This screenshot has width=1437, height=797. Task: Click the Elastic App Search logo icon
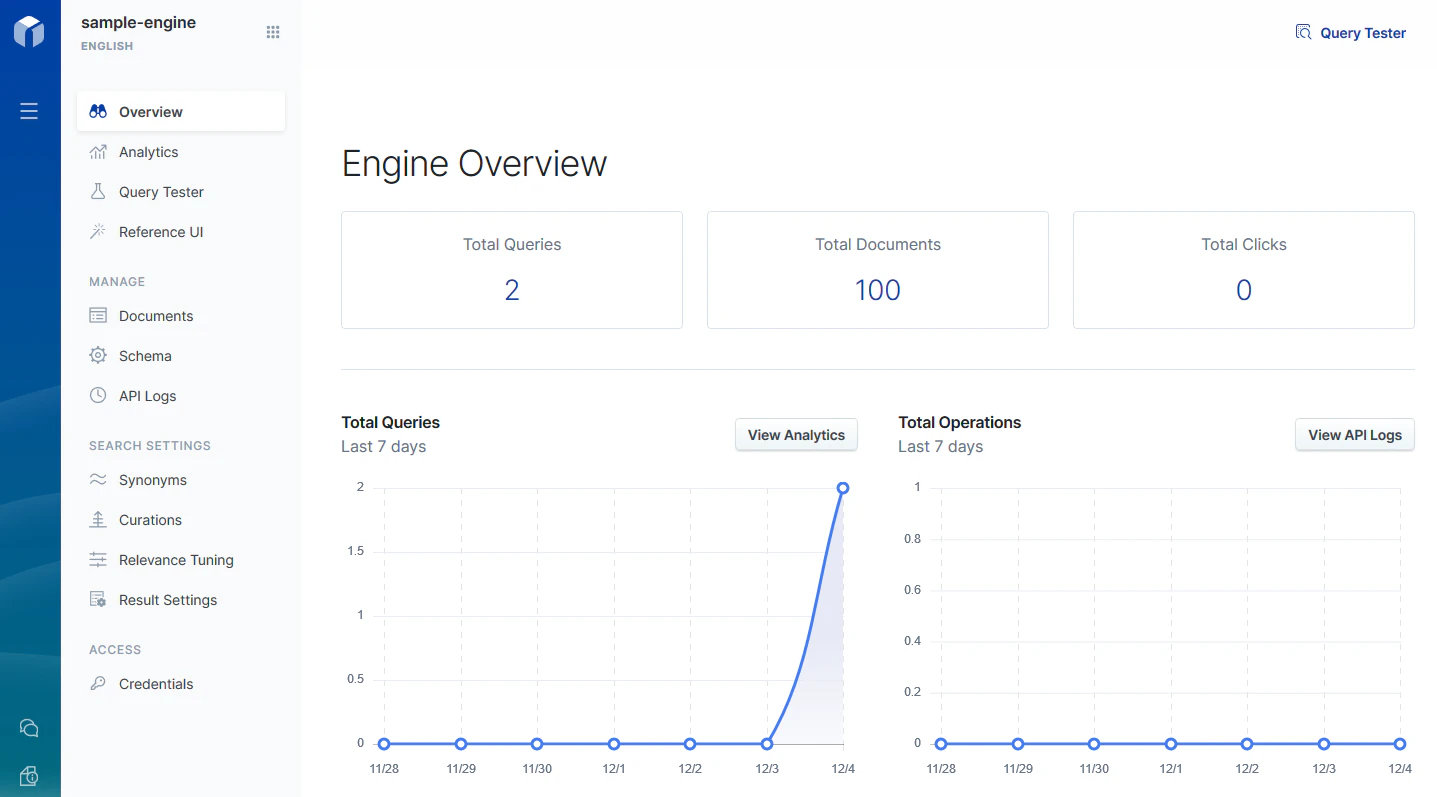tap(29, 31)
